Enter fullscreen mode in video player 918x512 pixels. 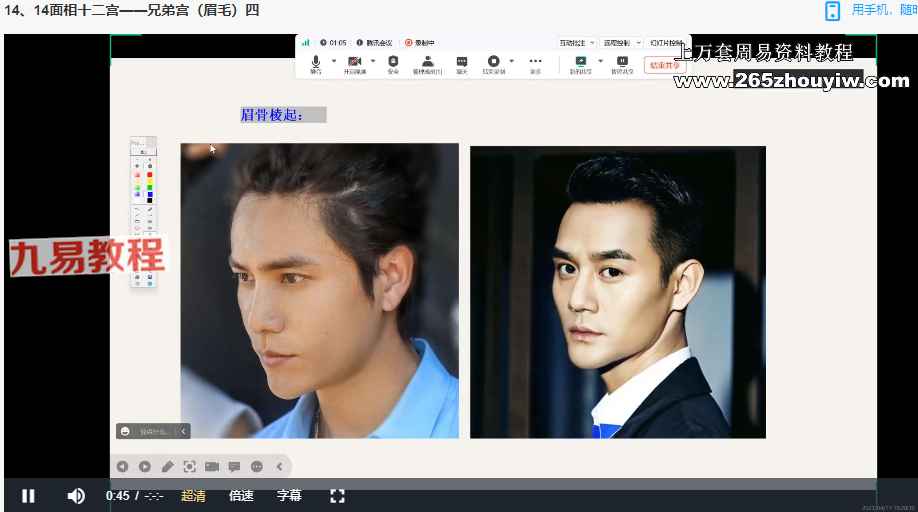pos(337,495)
